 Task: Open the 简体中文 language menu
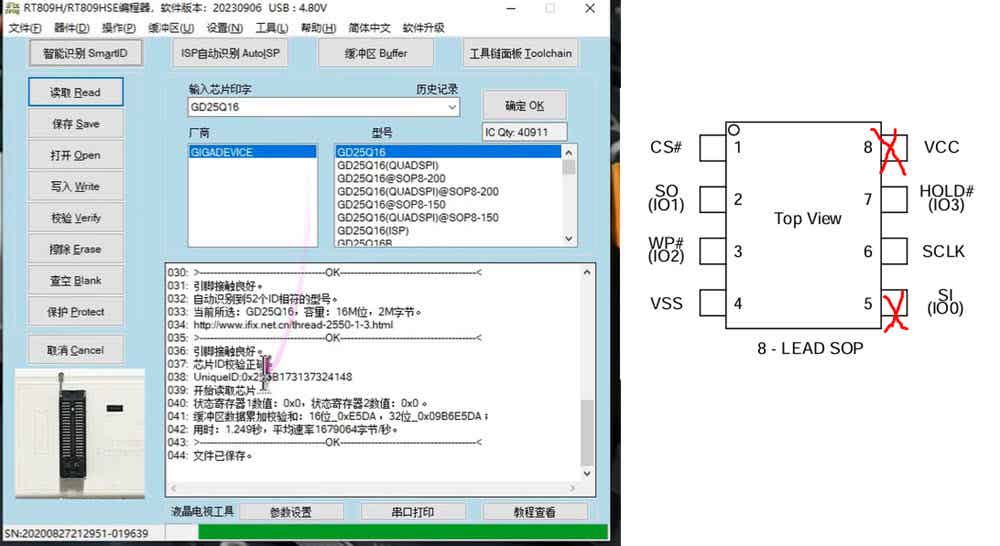pos(369,28)
